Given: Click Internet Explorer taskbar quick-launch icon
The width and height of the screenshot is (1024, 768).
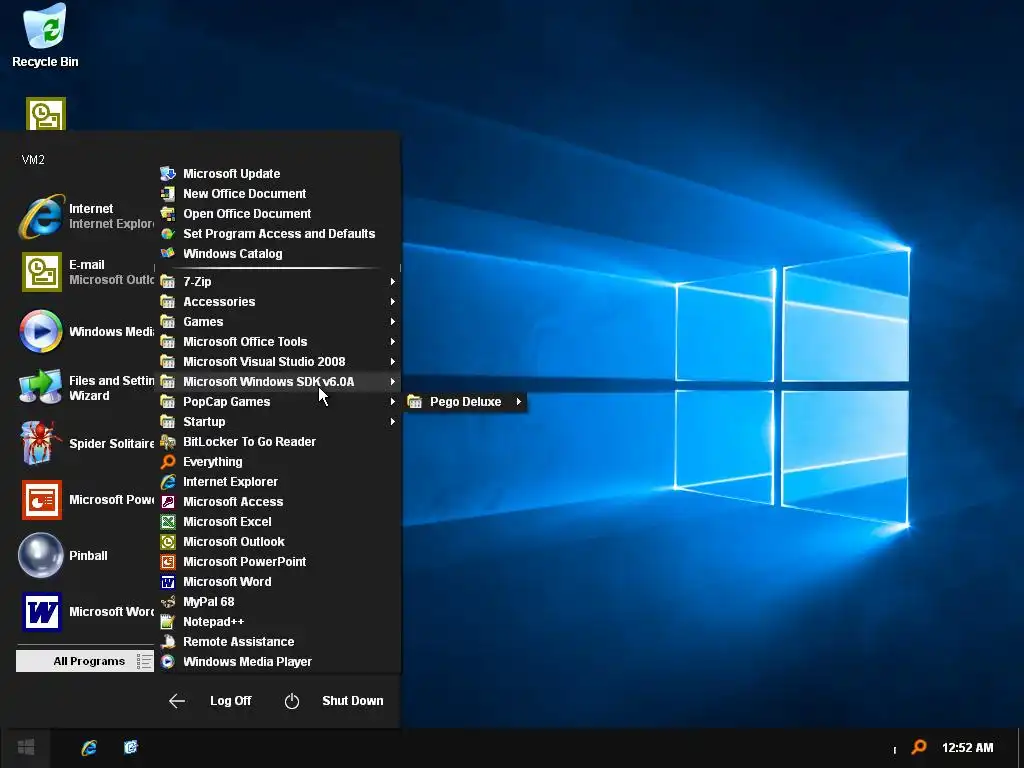Looking at the screenshot, I should (x=89, y=748).
